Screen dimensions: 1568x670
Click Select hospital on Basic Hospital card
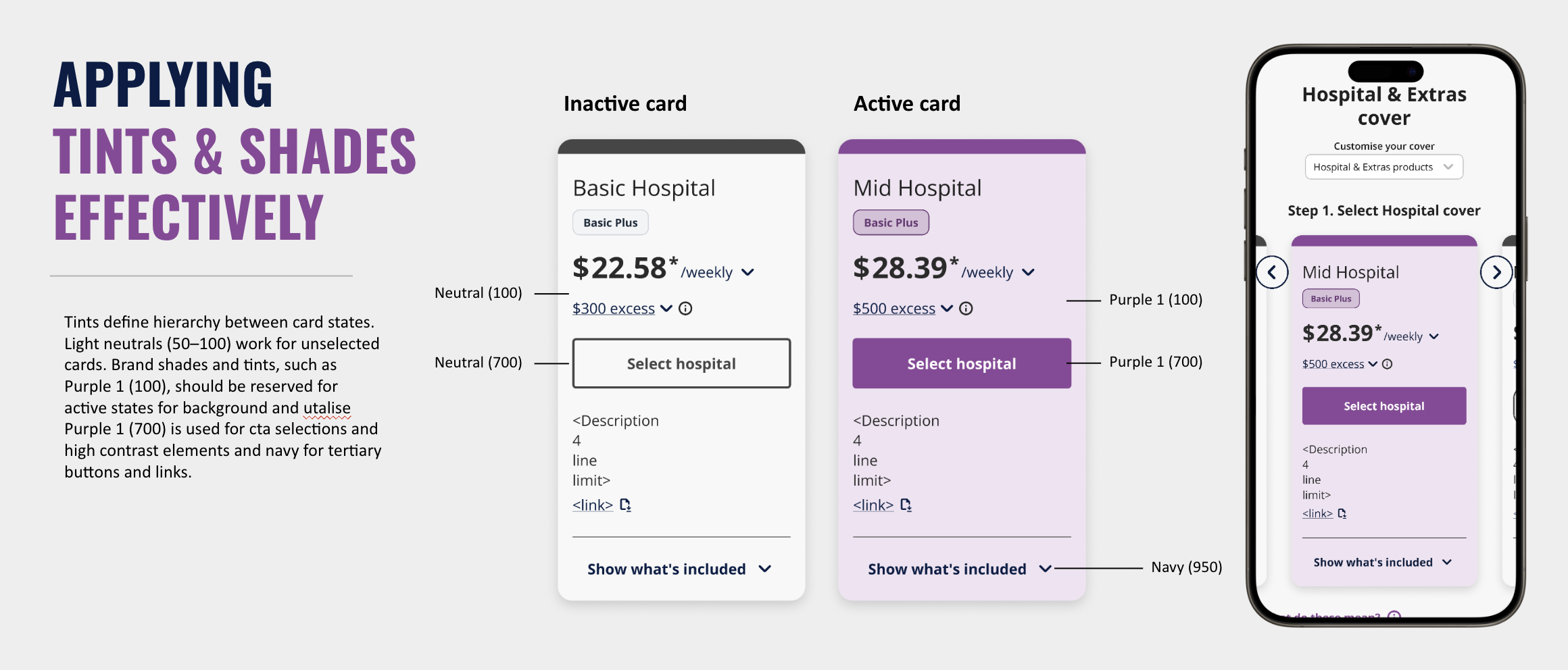point(681,363)
